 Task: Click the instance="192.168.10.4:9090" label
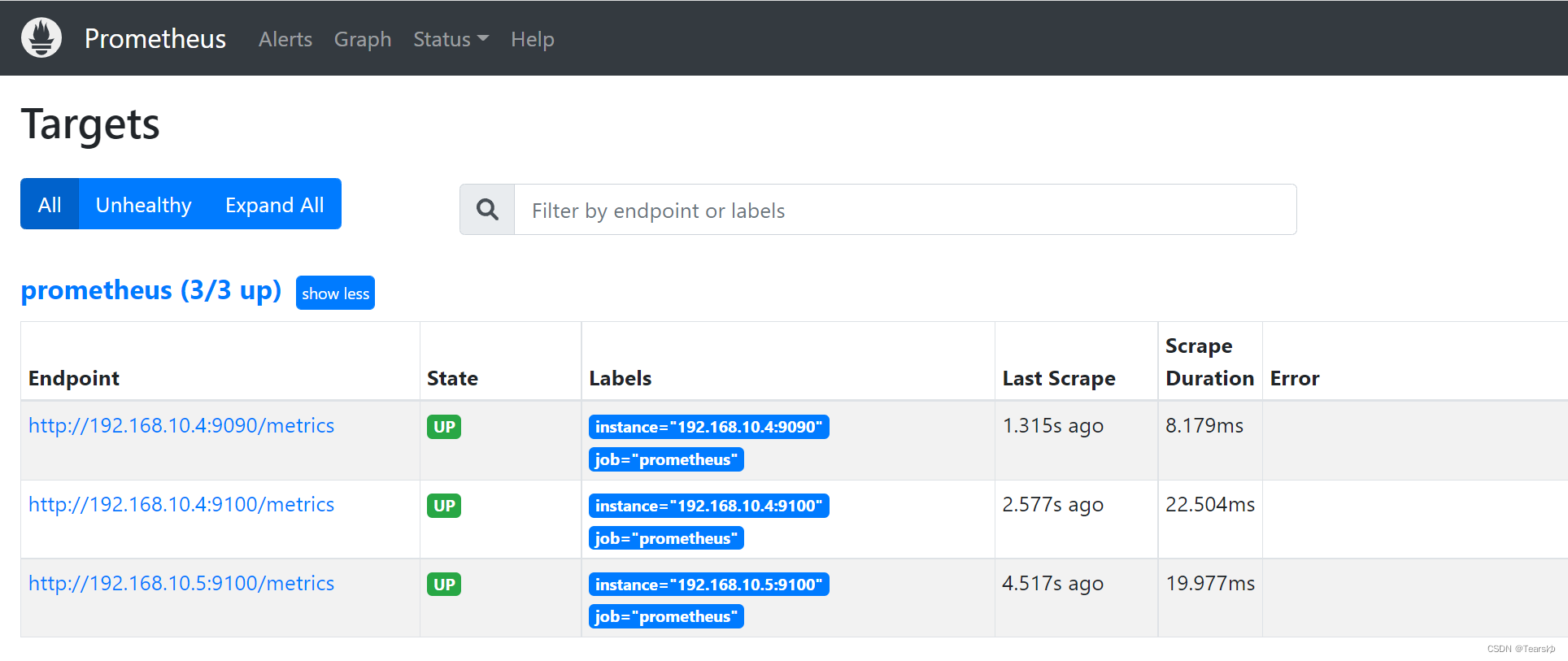709,427
